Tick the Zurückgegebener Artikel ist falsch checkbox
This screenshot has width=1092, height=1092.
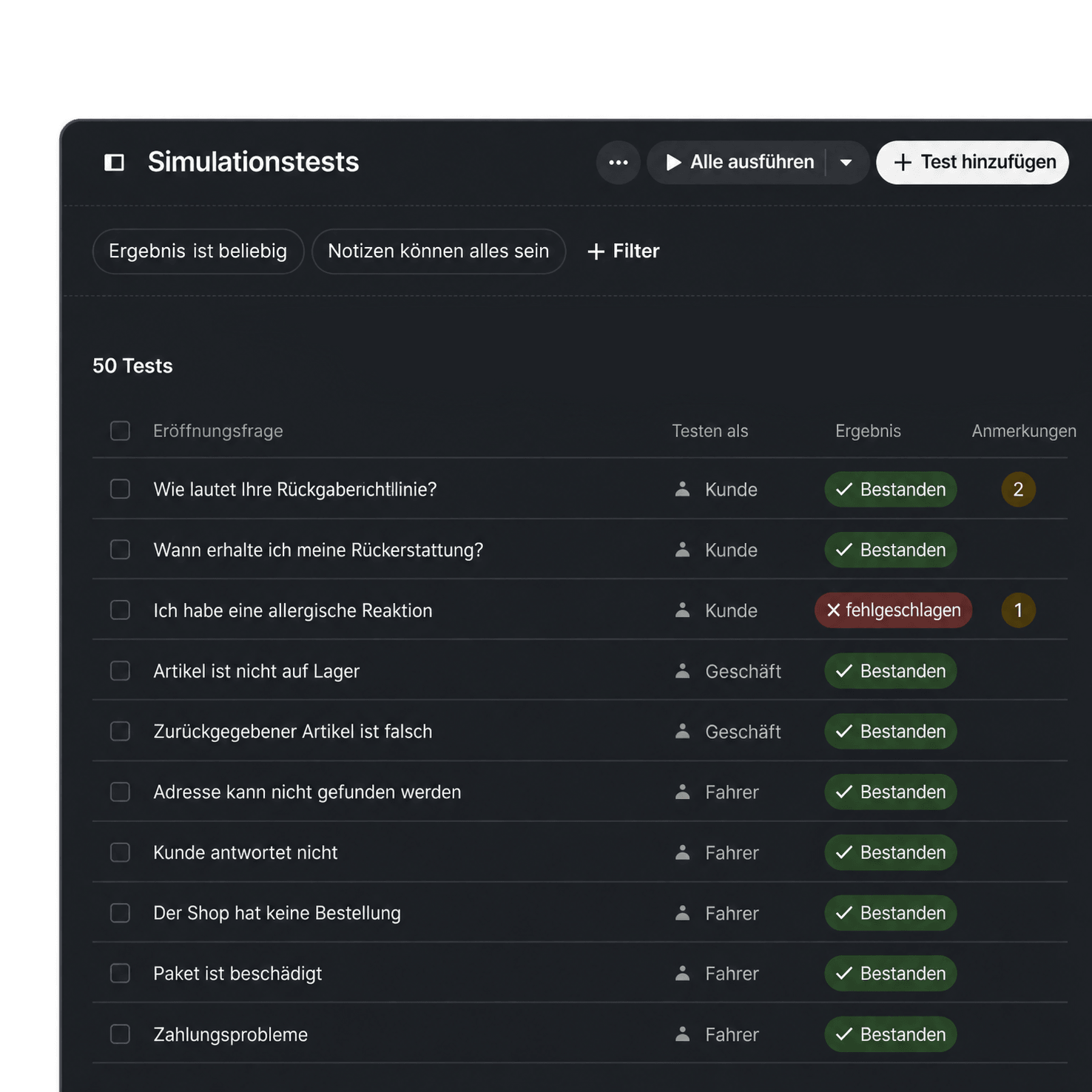click(120, 731)
